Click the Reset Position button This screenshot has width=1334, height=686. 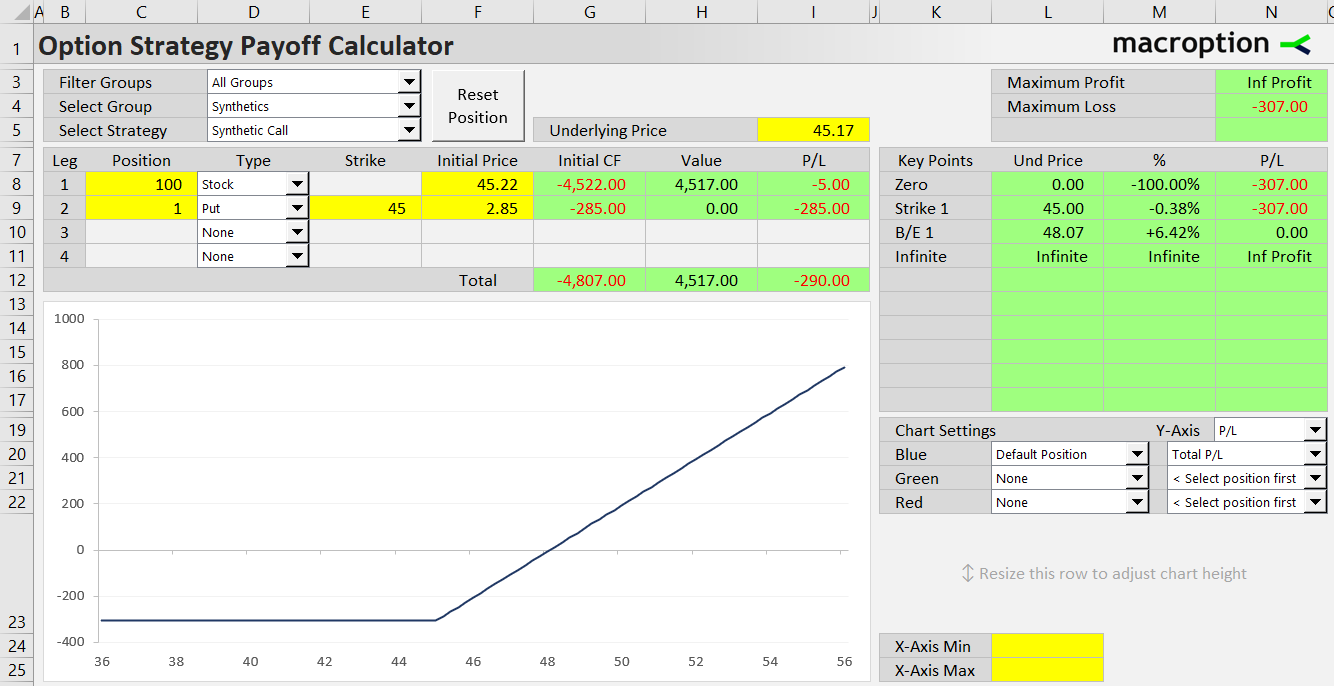(x=478, y=106)
